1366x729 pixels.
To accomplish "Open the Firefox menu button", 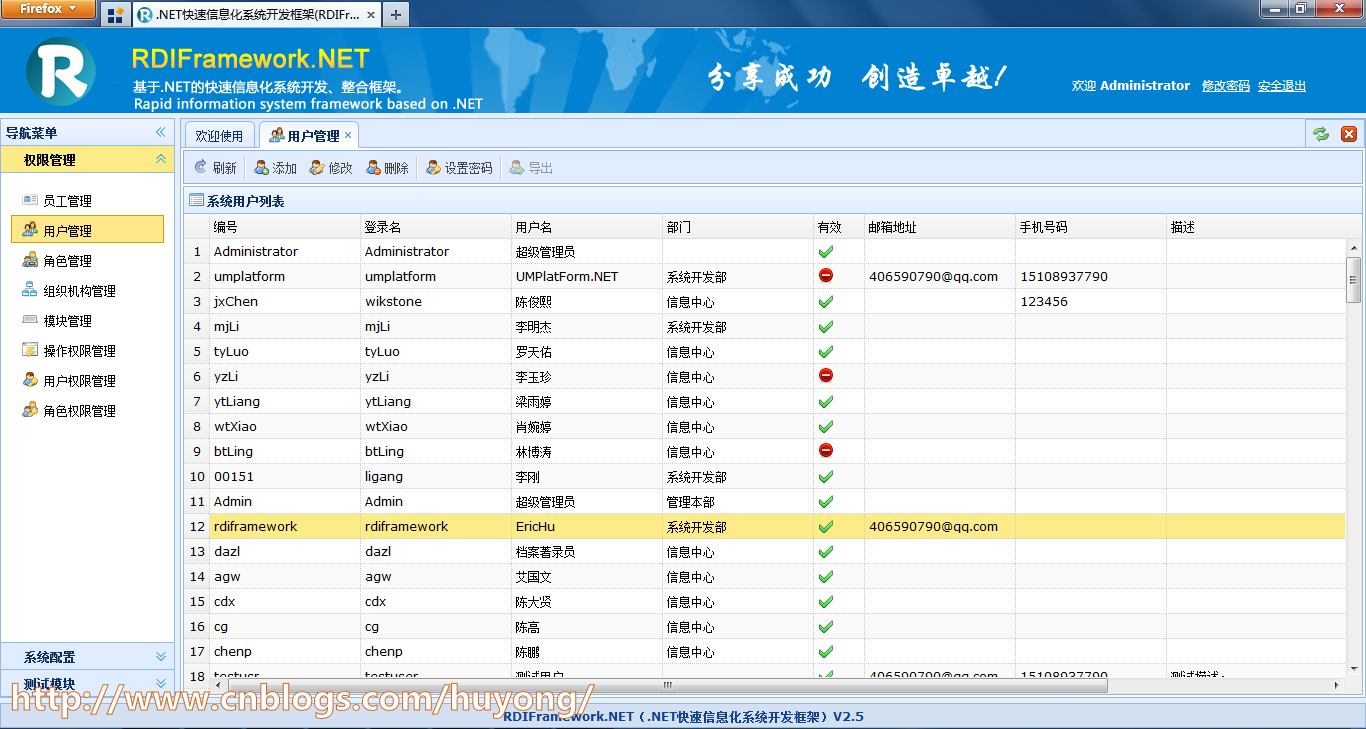I will [48, 8].
